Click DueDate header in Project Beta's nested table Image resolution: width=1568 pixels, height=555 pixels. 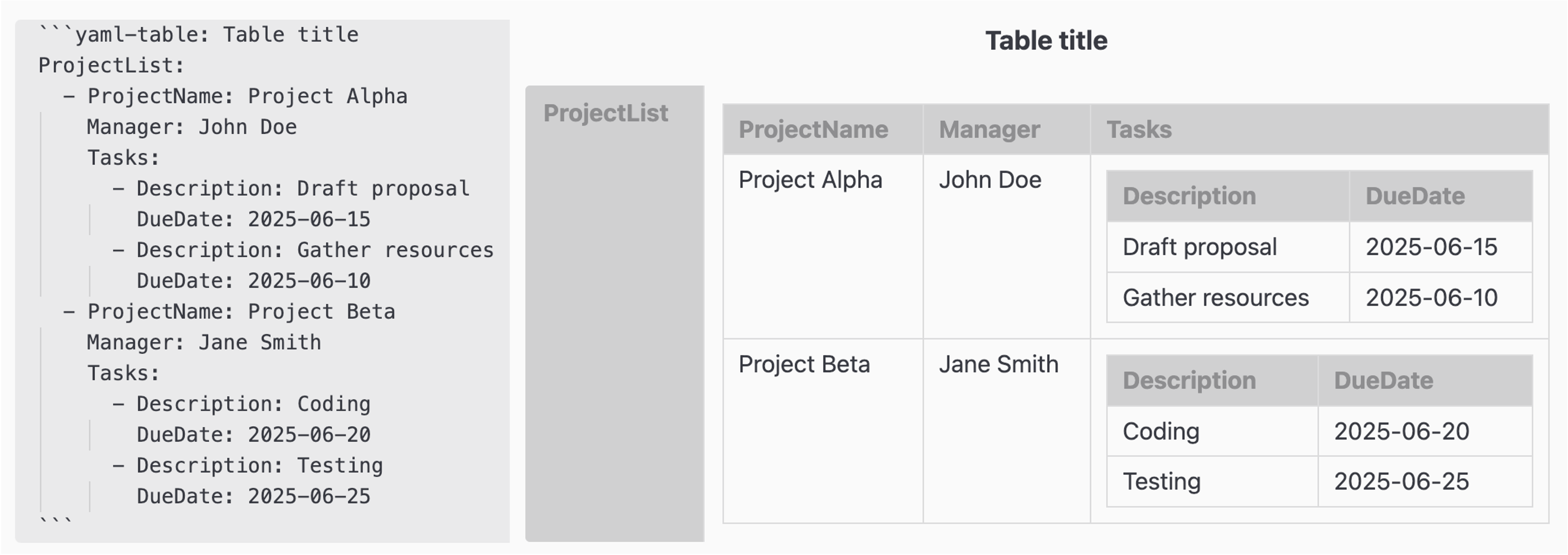click(1425, 381)
